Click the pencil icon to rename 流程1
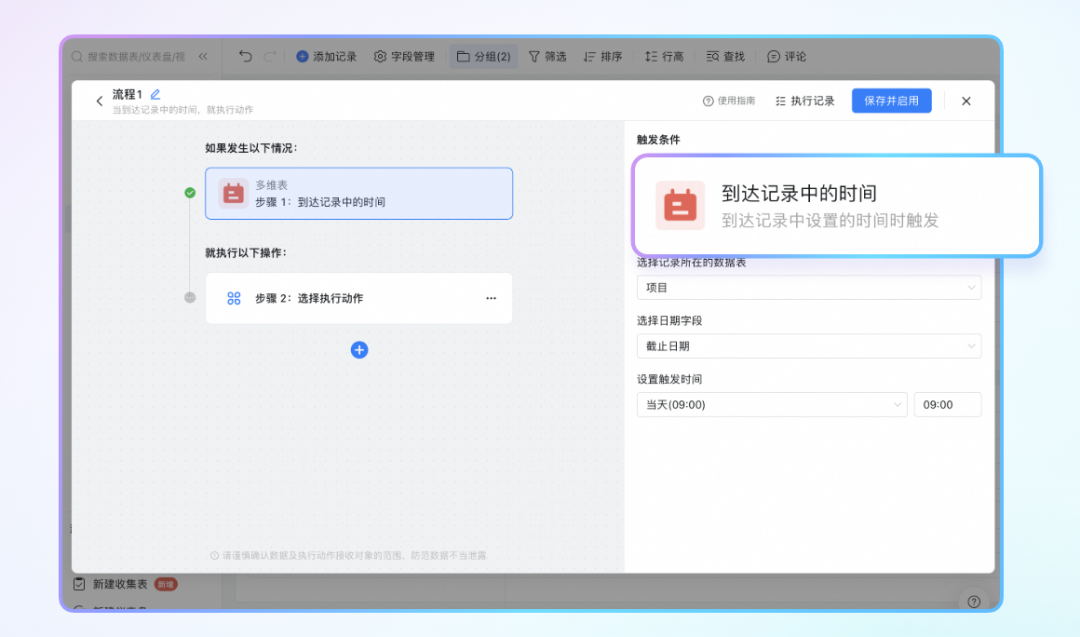This screenshot has width=1080, height=637. point(155,94)
